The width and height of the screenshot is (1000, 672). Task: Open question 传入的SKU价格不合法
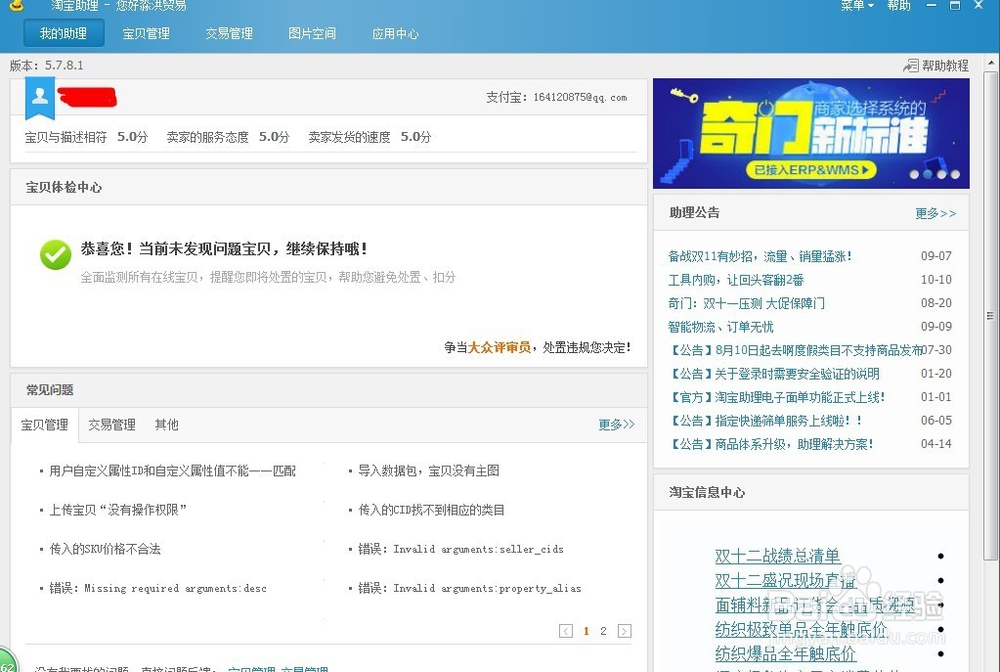[105, 549]
